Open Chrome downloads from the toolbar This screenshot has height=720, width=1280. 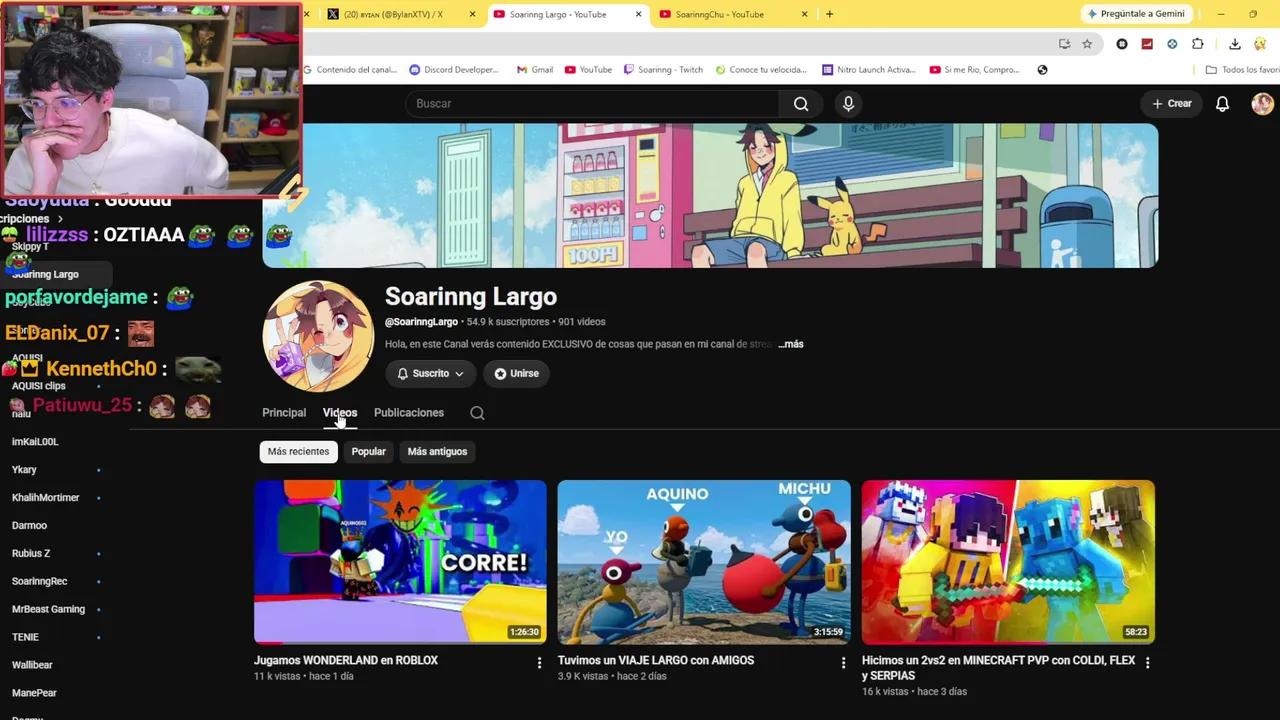tap(1235, 44)
